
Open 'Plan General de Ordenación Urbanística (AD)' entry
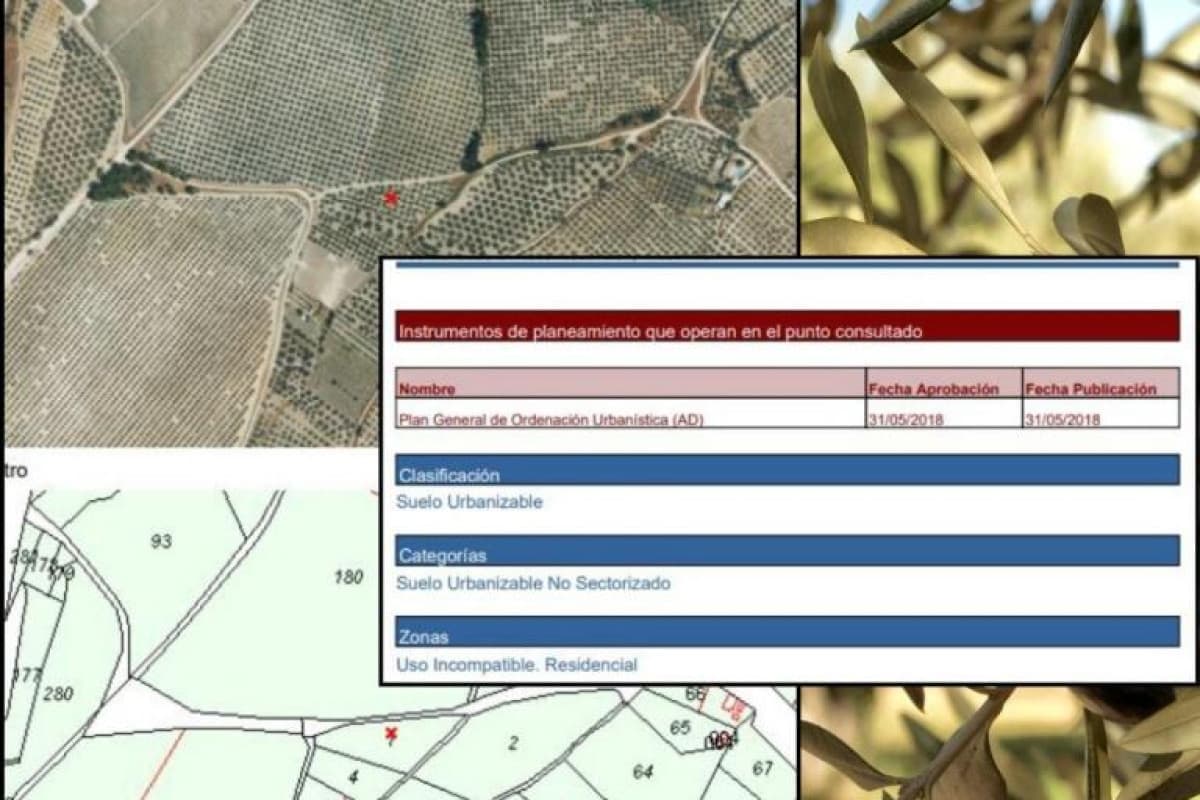[551, 420]
